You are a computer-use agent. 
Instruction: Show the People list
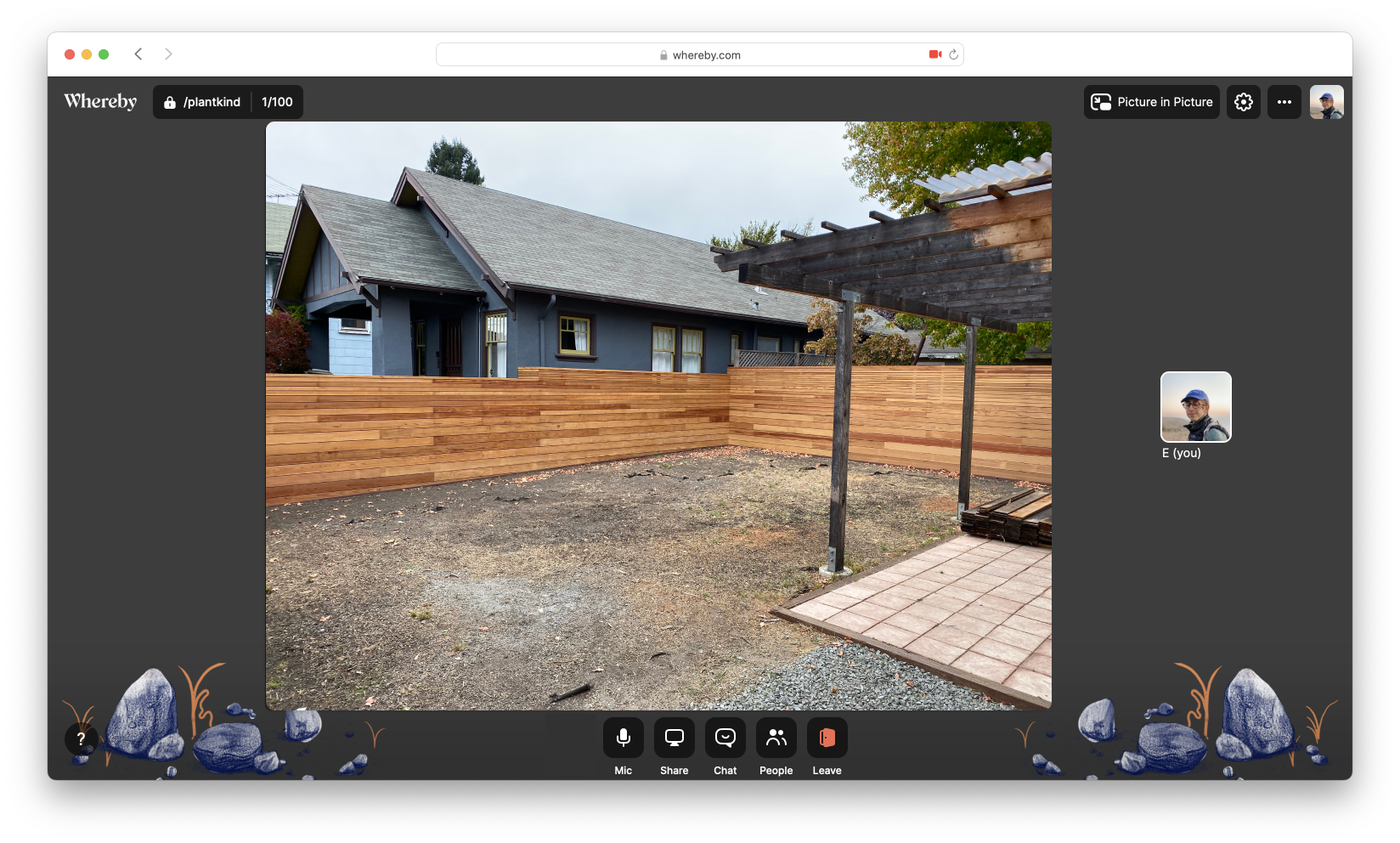pos(776,738)
